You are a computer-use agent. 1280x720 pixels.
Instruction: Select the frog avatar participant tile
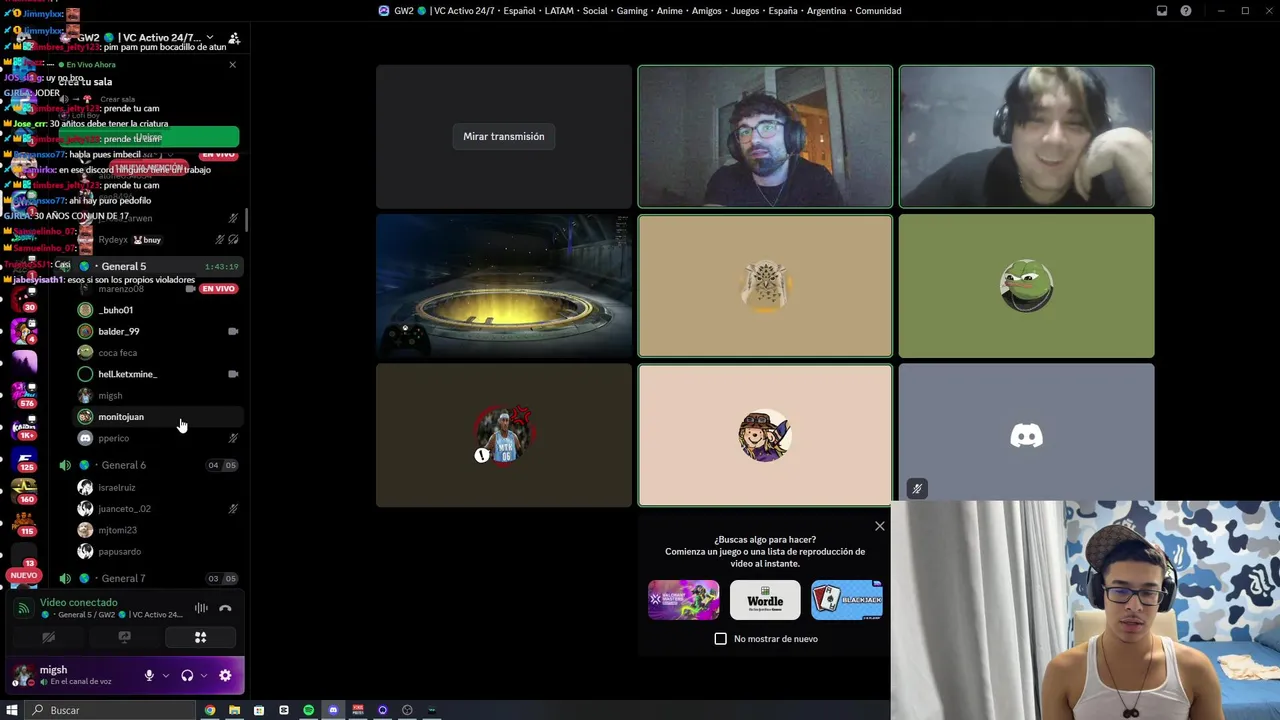click(1026, 286)
